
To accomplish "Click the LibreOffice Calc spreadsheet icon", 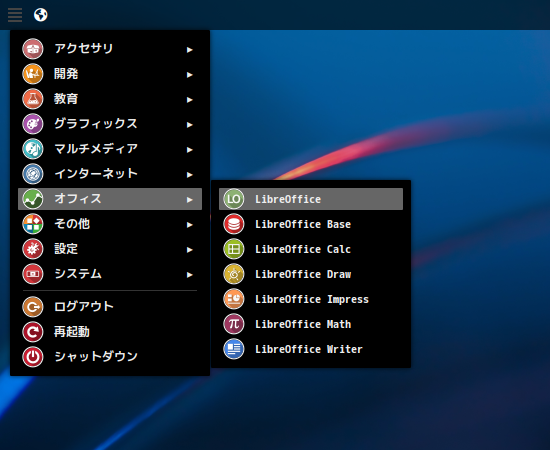I will tap(234, 249).
